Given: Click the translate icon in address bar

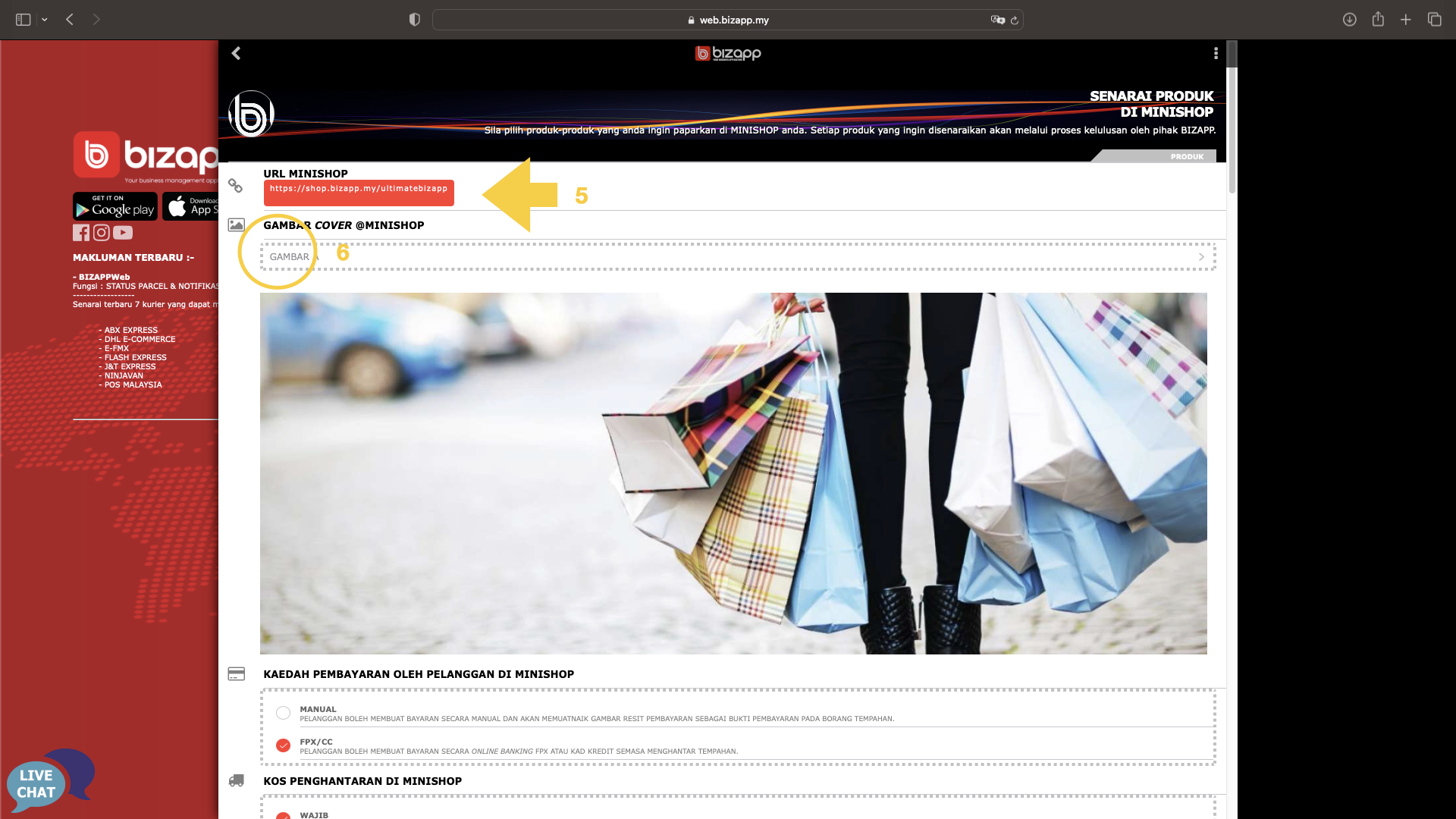Looking at the screenshot, I should coord(997,20).
